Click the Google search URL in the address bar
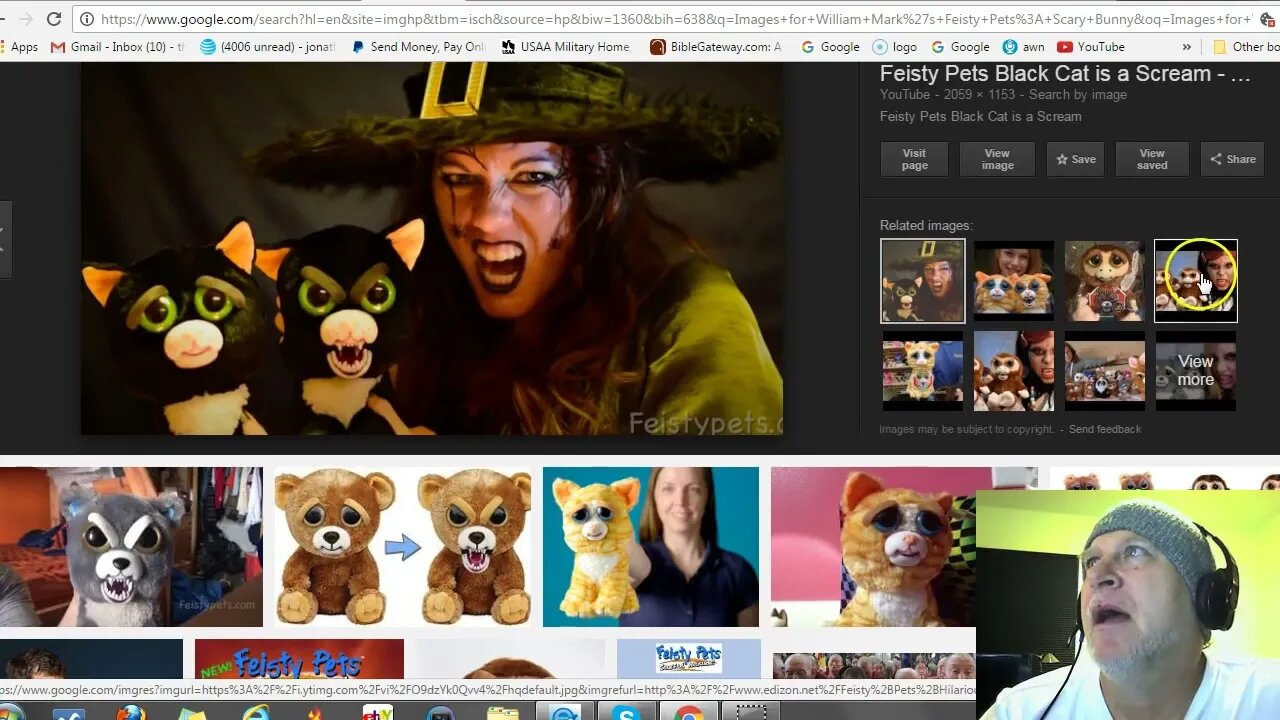Image resolution: width=1280 pixels, height=720 pixels. [x=675, y=19]
